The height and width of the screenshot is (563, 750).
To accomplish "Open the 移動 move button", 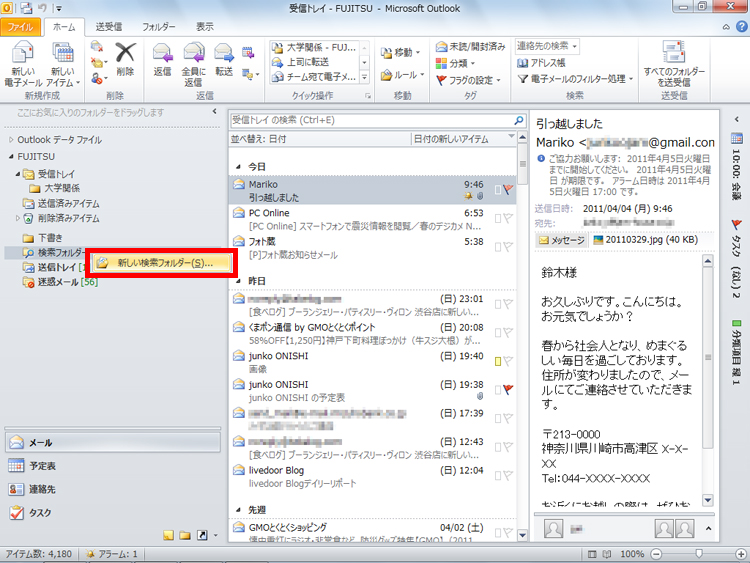I will 401,53.
